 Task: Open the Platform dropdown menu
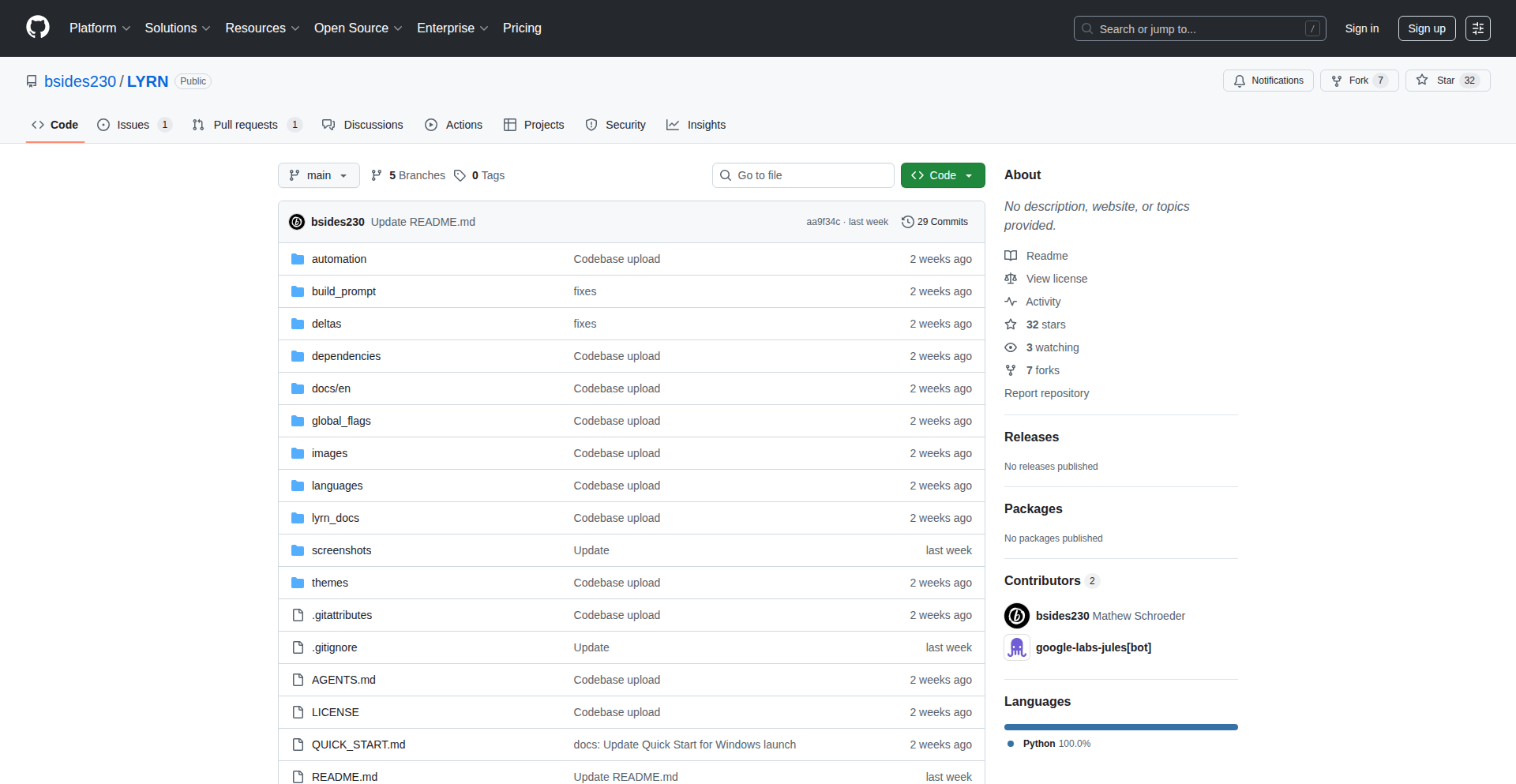pyautogui.click(x=99, y=28)
